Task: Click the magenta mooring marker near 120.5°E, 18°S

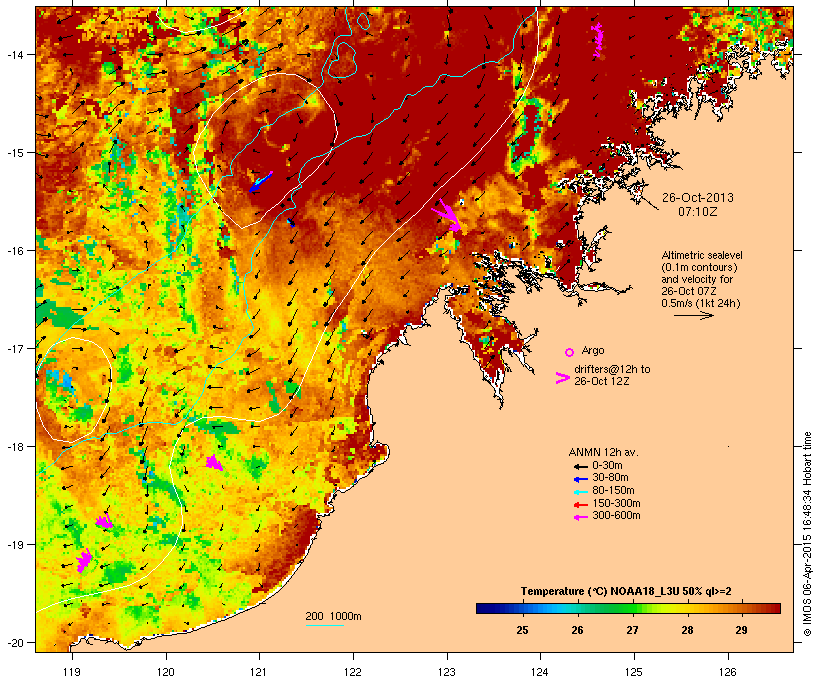Action: 214,462
